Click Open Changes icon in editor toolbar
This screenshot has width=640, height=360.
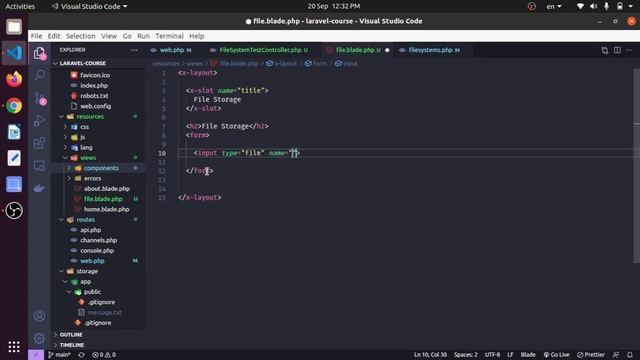point(604,50)
